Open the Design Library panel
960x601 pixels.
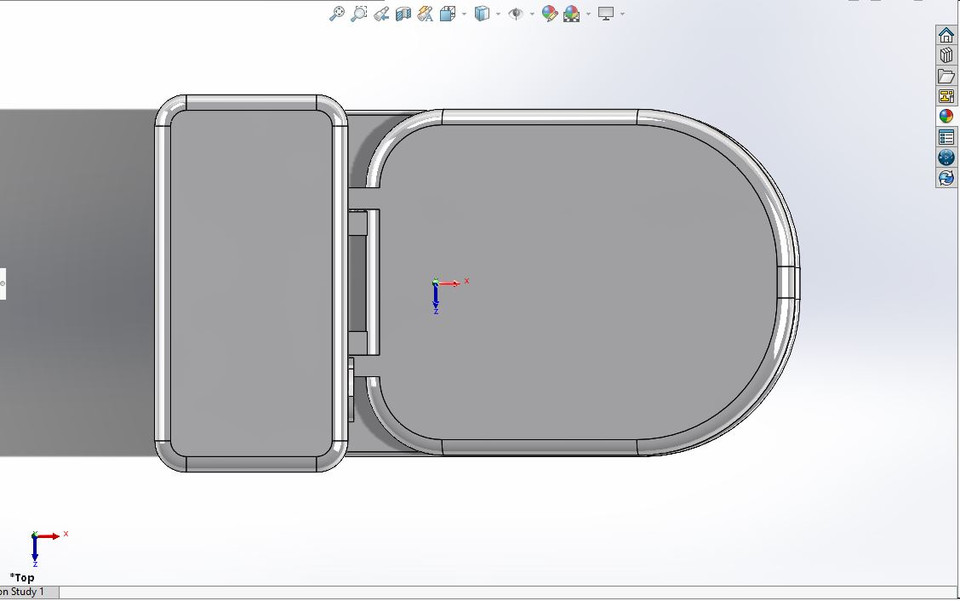pos(946,56)
